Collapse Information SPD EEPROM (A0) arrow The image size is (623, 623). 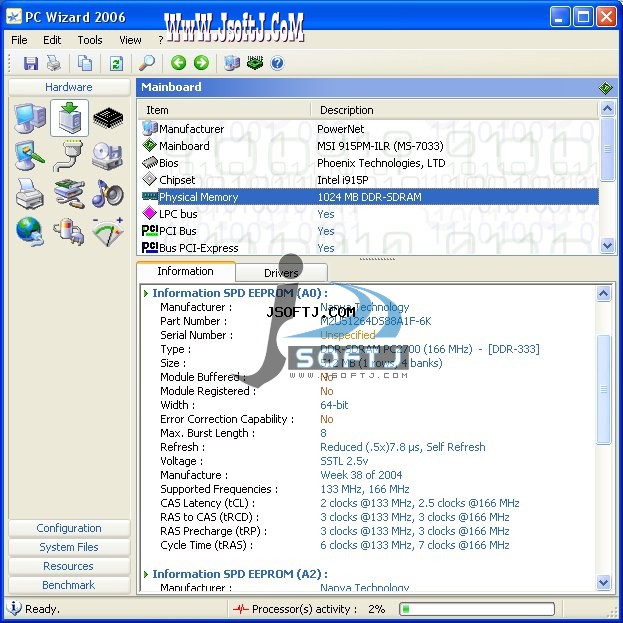point(146,294)
